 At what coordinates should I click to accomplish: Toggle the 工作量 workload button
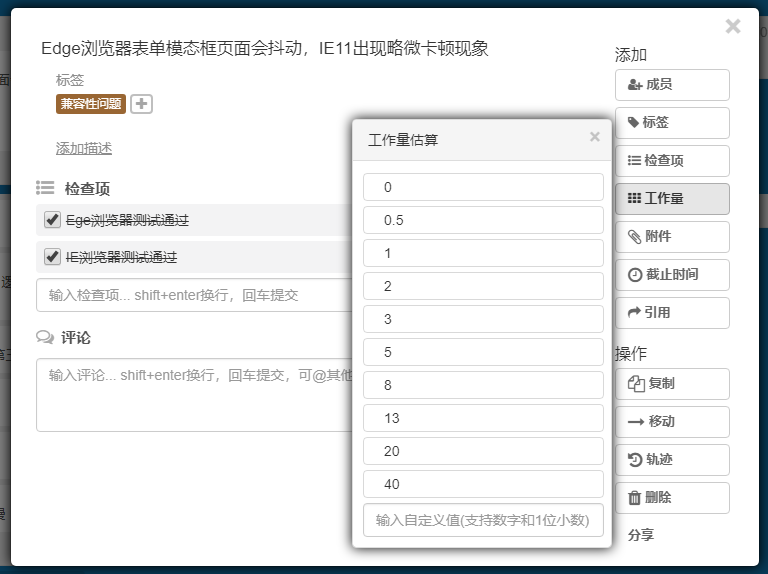(x=671, y=199)
